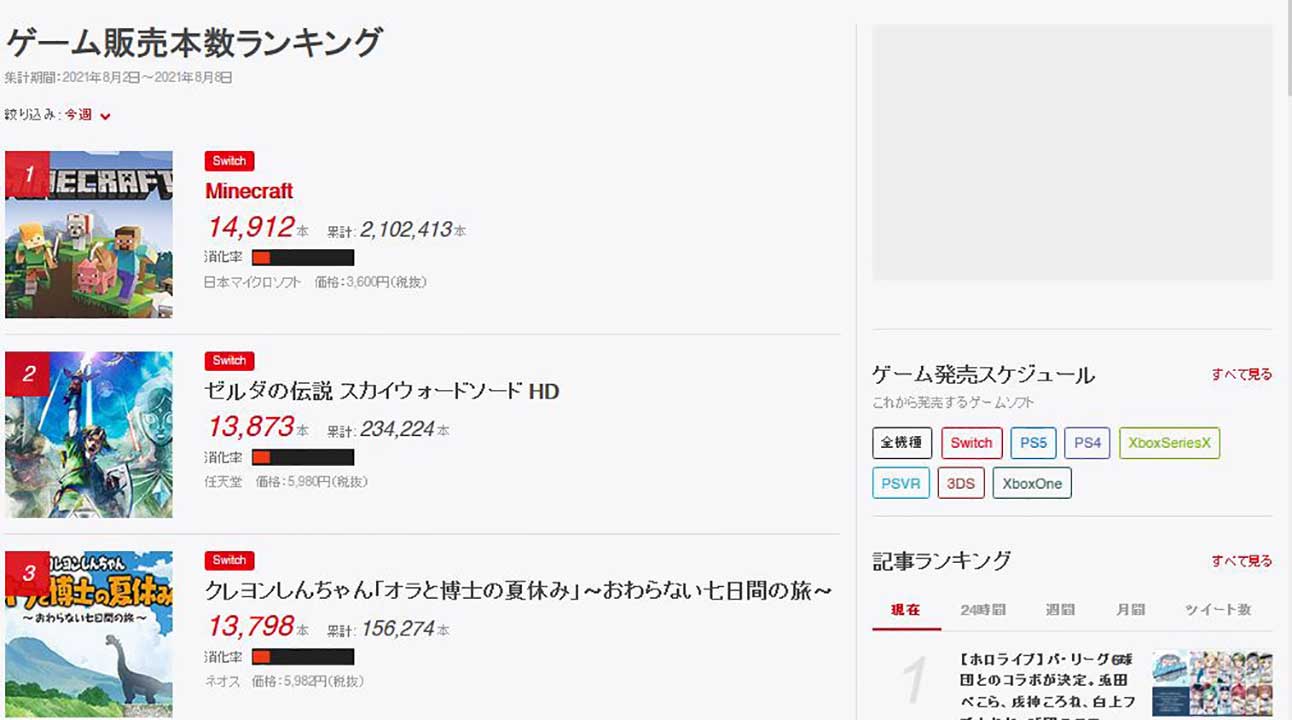
Task: Click the Switch badge on Zelda entry
Action: [x=229, y=360]
